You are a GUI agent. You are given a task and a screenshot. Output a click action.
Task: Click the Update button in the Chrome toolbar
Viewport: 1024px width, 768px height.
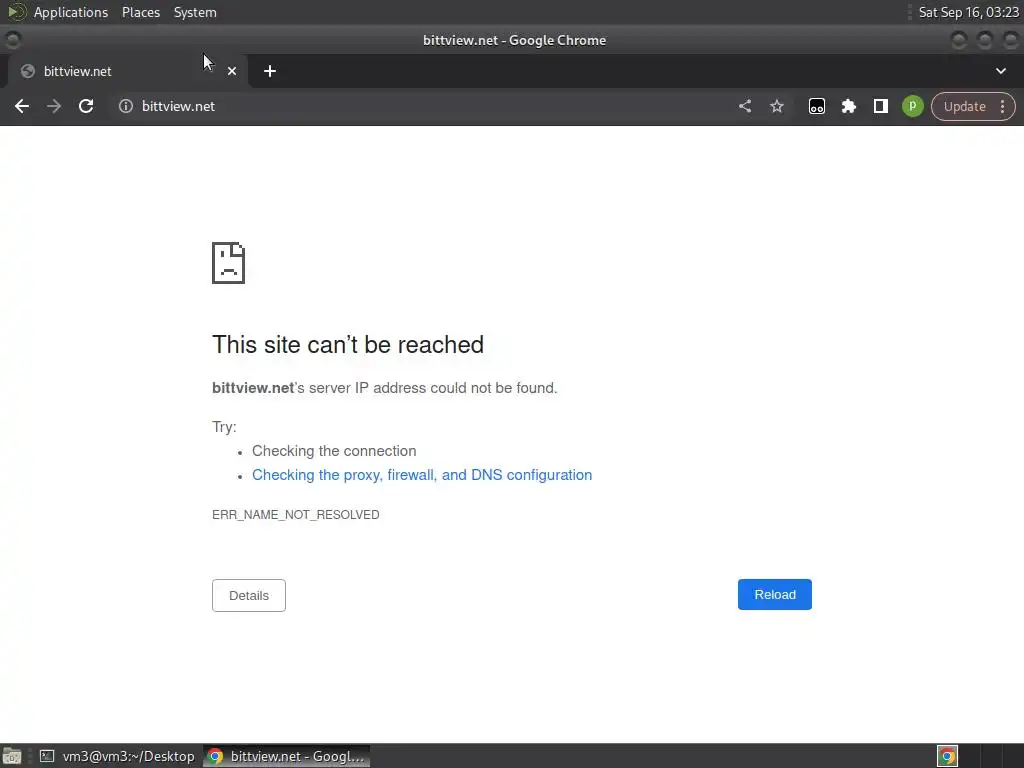coord(965,106)
